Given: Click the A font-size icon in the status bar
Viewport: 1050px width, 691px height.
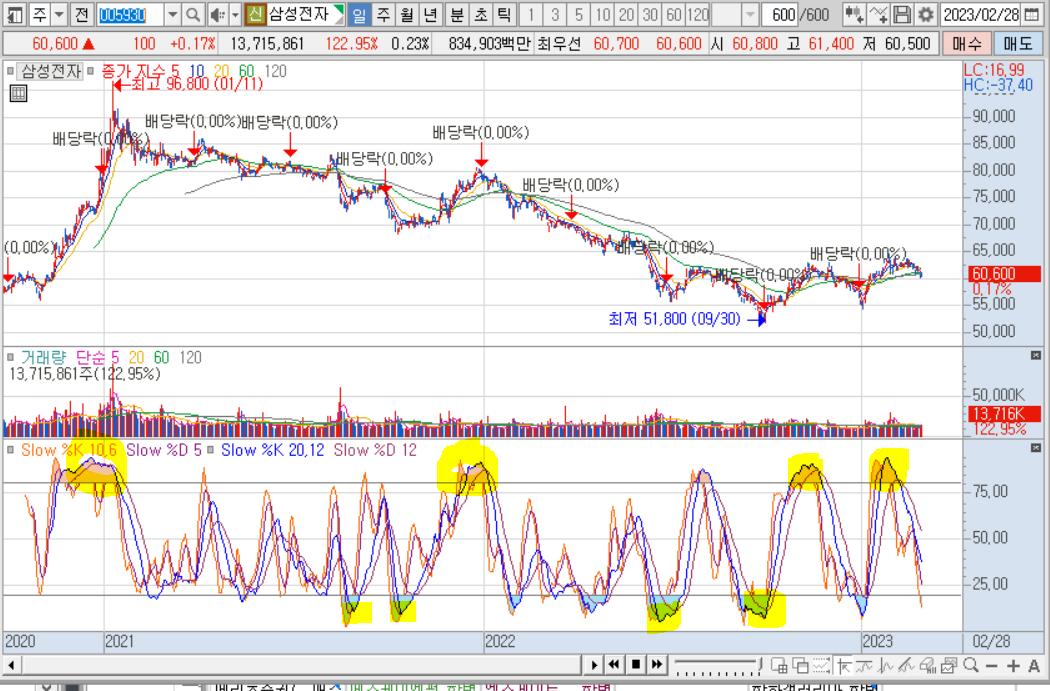Looking at the screenshot, I should click(1034, 663).
